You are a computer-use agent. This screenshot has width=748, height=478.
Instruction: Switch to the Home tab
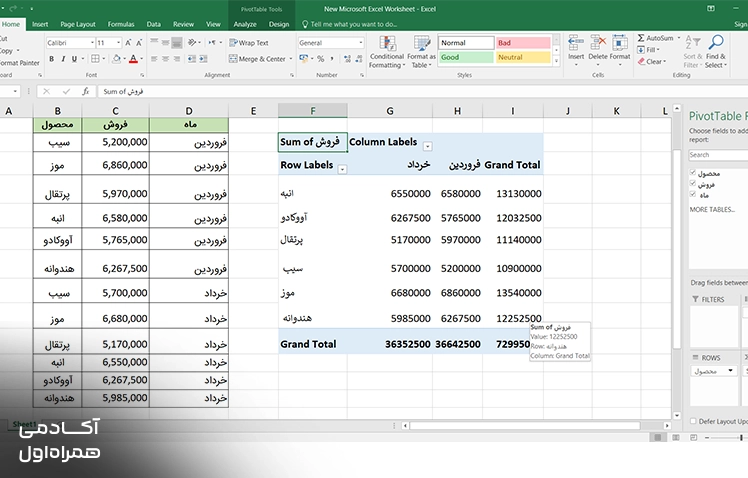coord(10,24)
